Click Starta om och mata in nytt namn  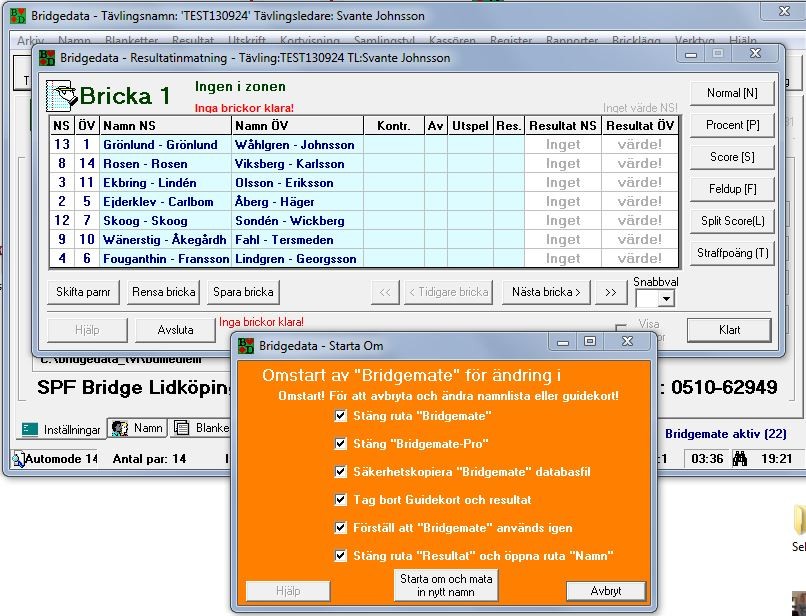(x=446, y=585)
